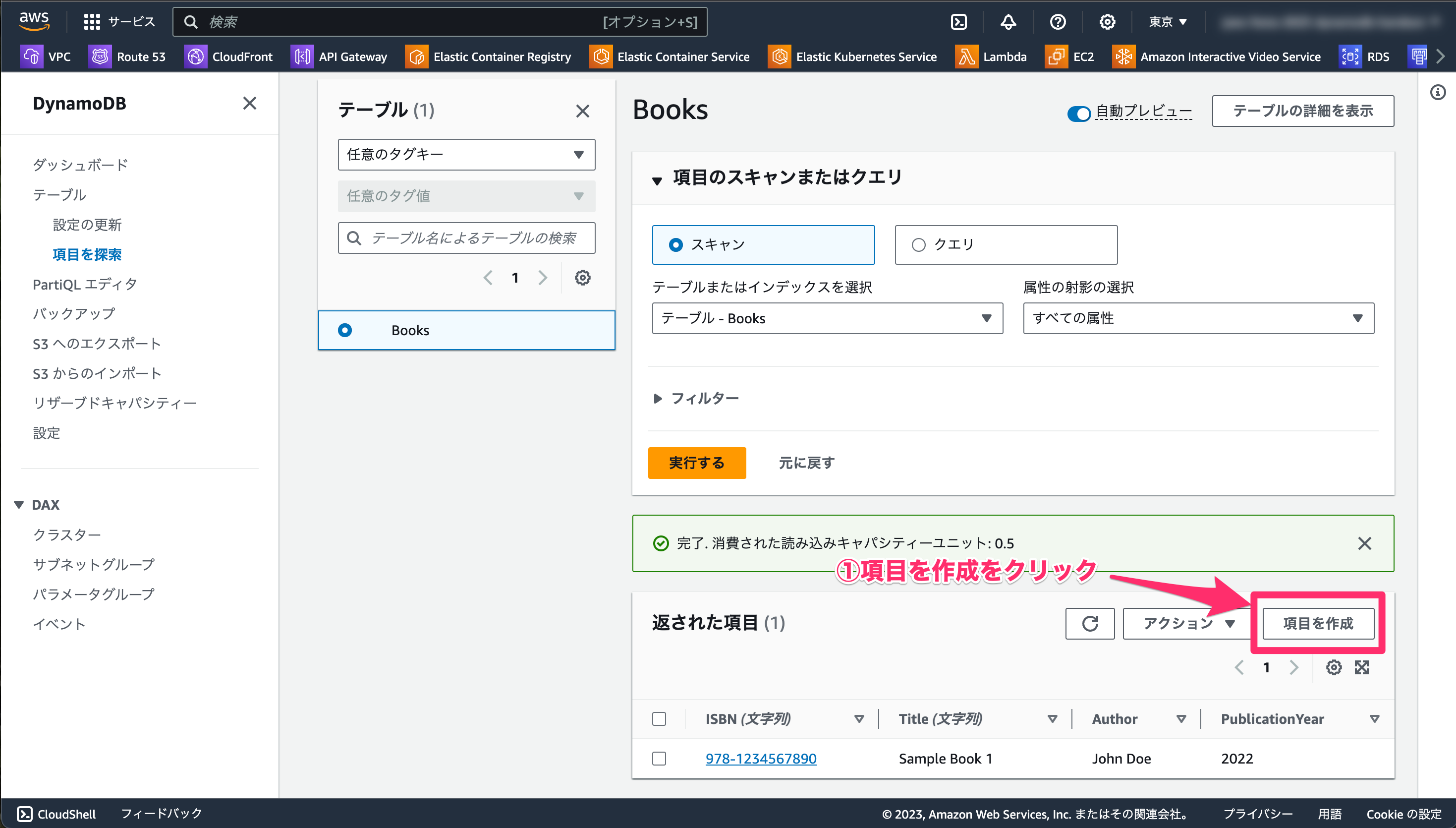
Task: Open the Elastic Kubernetes Service shortcut
Action: pyautogui.click(x=852, y=57)
